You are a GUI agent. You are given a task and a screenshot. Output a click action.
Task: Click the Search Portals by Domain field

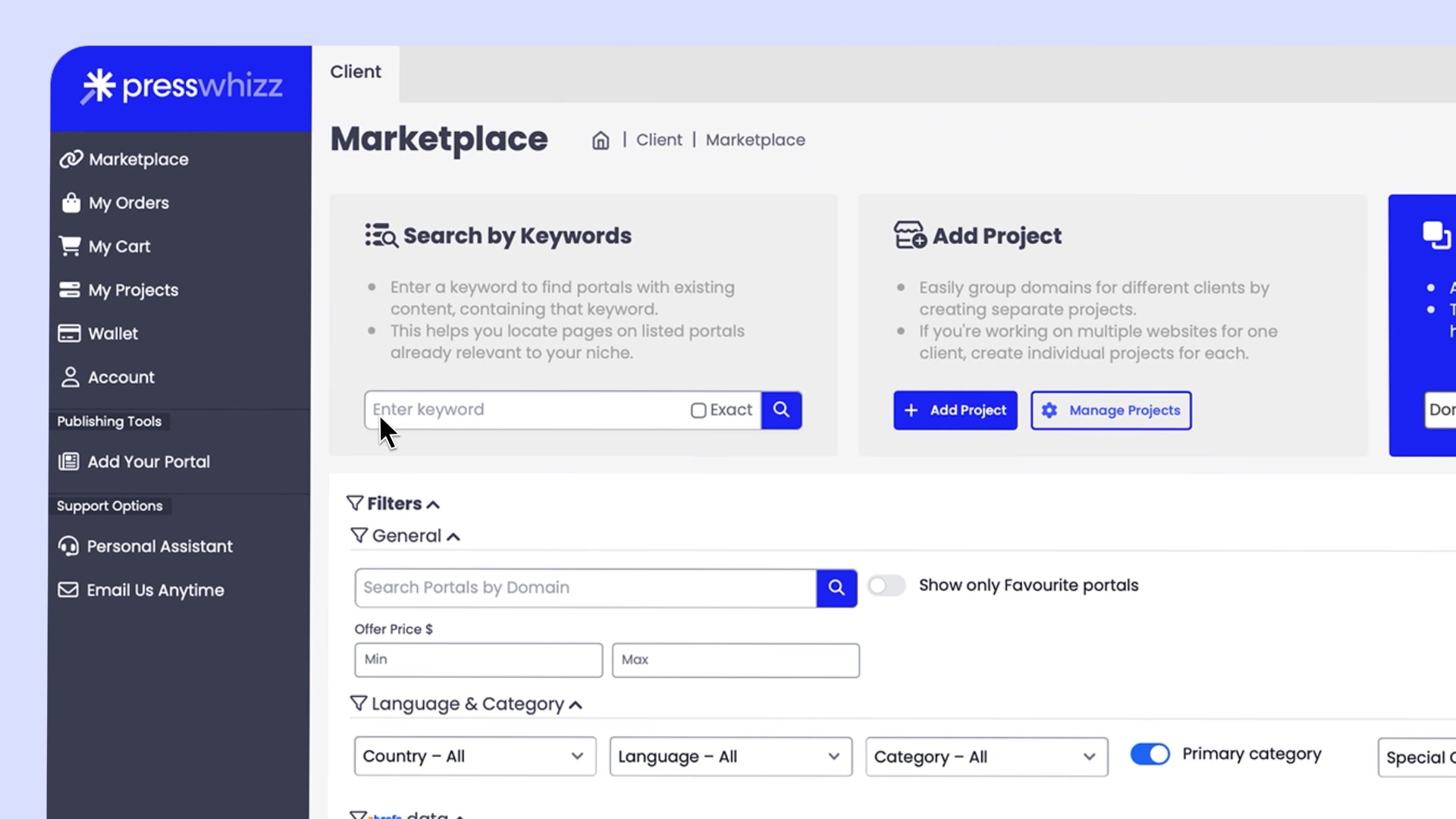585,588
